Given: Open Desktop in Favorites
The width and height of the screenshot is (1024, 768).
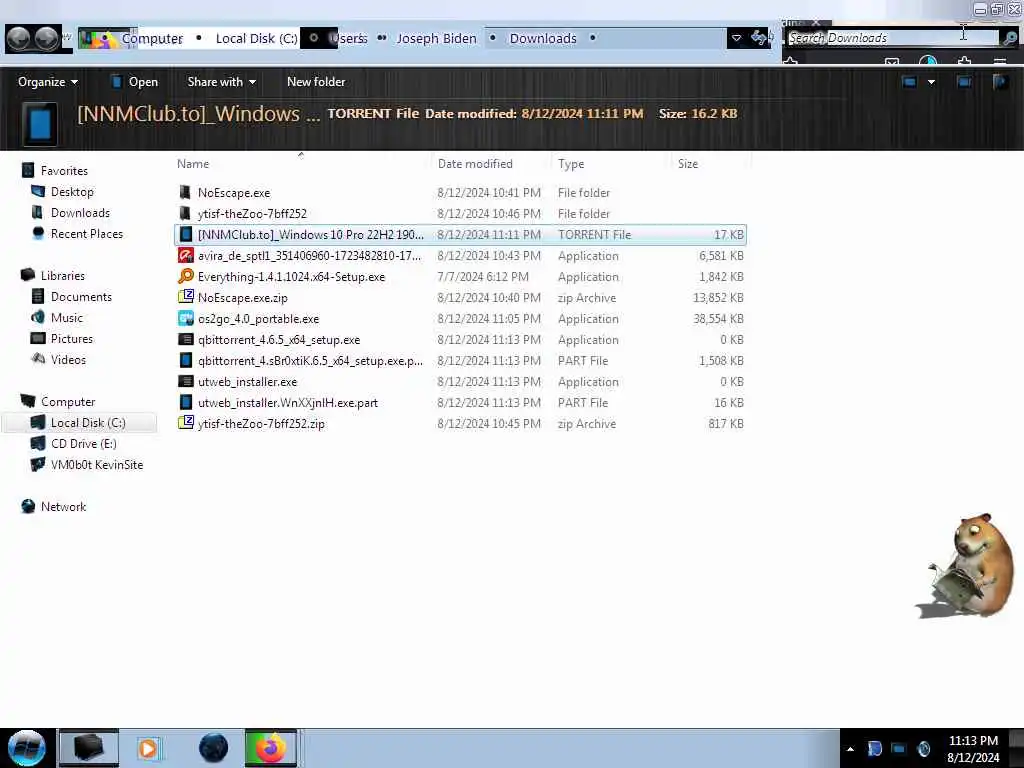Looking at the screenshot, I should point(72,191).
